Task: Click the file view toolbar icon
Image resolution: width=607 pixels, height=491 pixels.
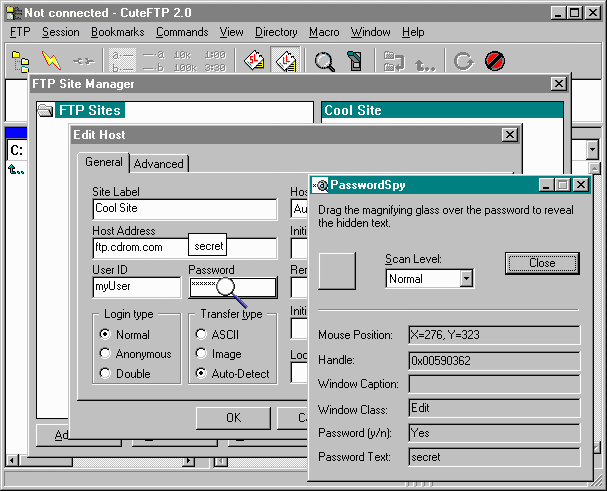Action: pyautogui.click(x=355, y=61)
